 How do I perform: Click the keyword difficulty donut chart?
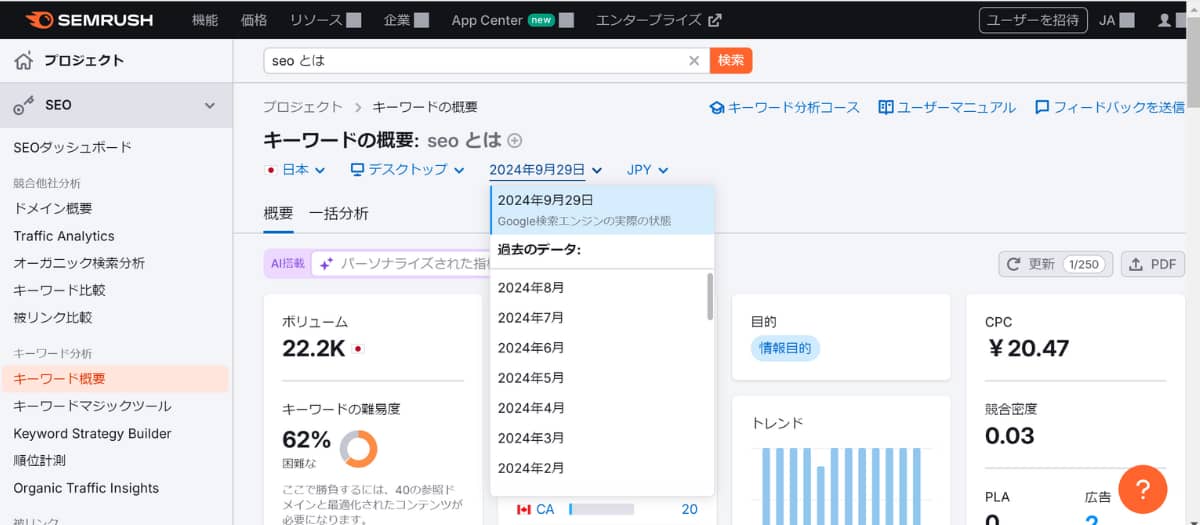point(358,449)
